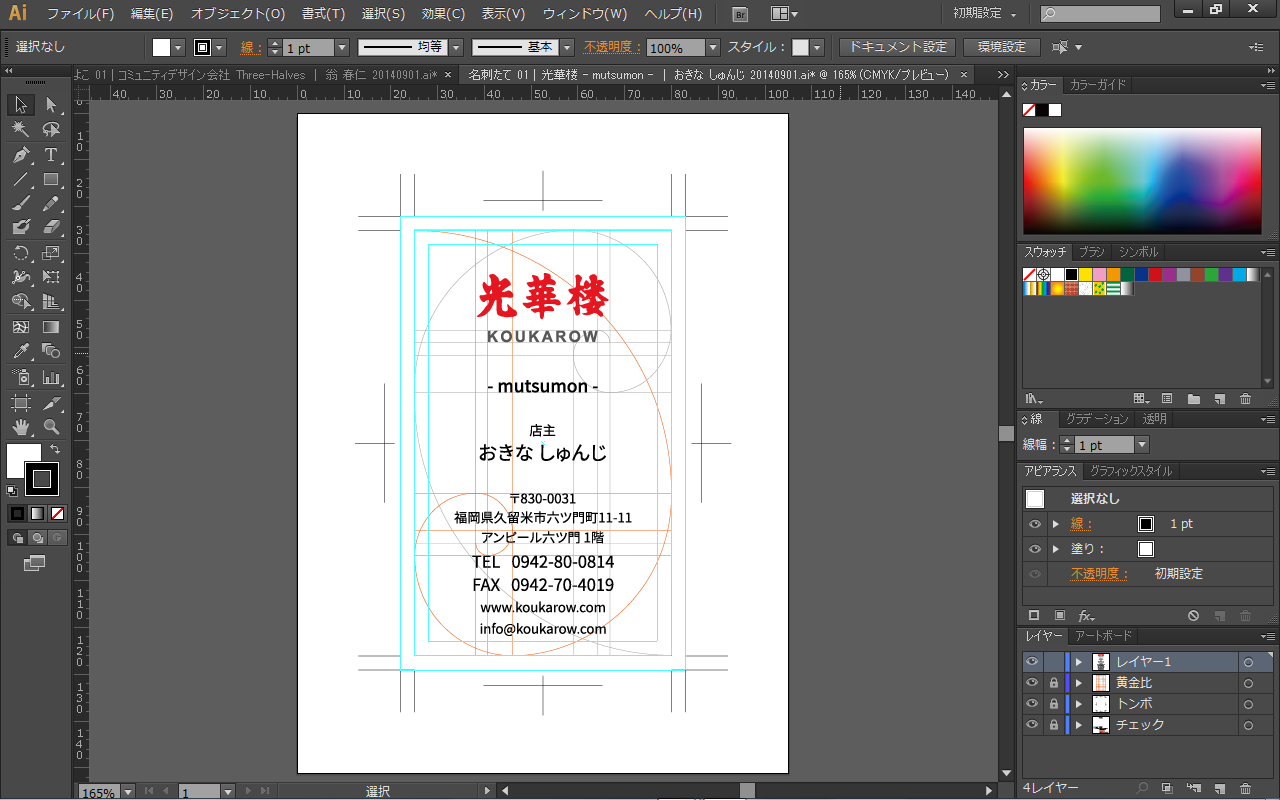1280x800 pixels.
Task: Pick the Eyedropper tool
Action: (21, 351)
